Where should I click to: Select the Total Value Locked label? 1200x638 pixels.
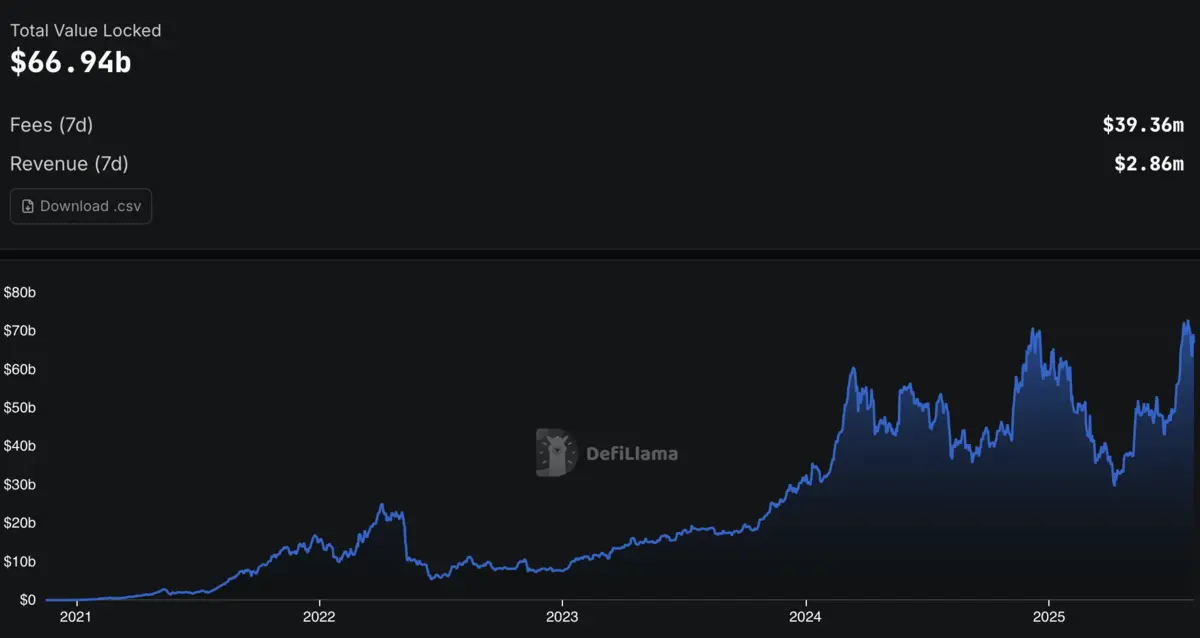86,30
